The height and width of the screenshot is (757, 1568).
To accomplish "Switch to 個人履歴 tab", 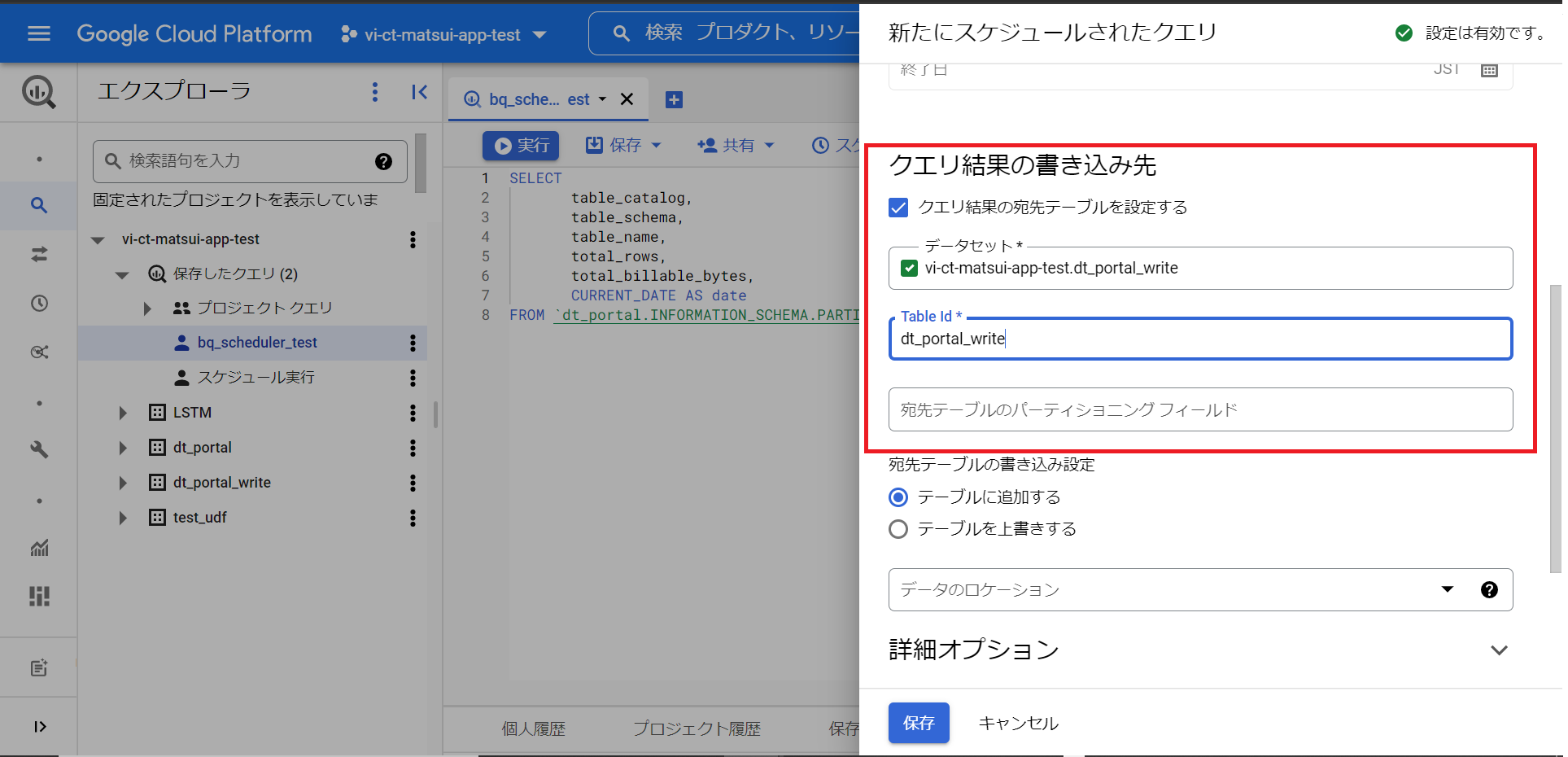I will click(x=533, y=729).
